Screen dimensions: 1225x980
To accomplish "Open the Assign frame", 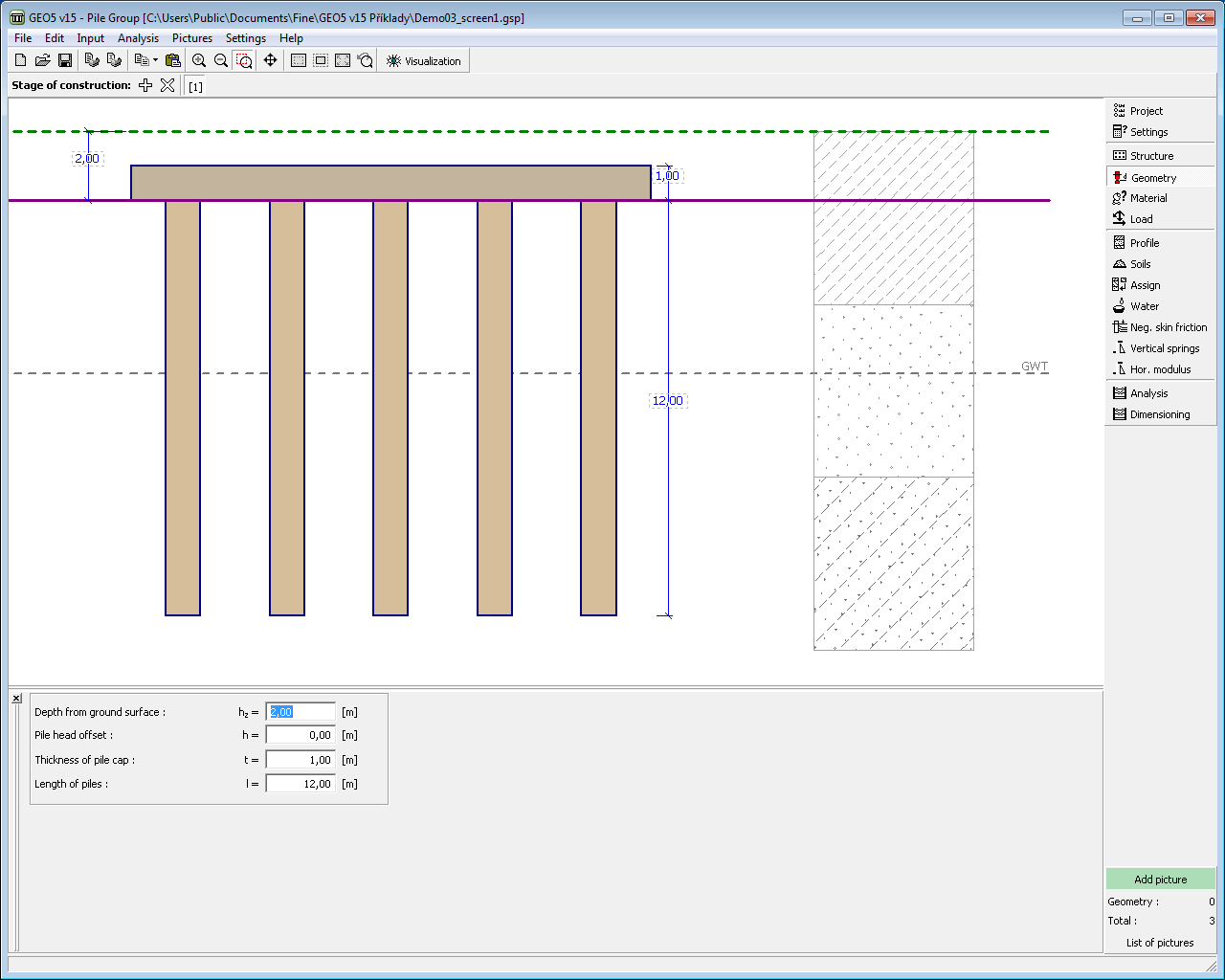I will point(1161,285).
